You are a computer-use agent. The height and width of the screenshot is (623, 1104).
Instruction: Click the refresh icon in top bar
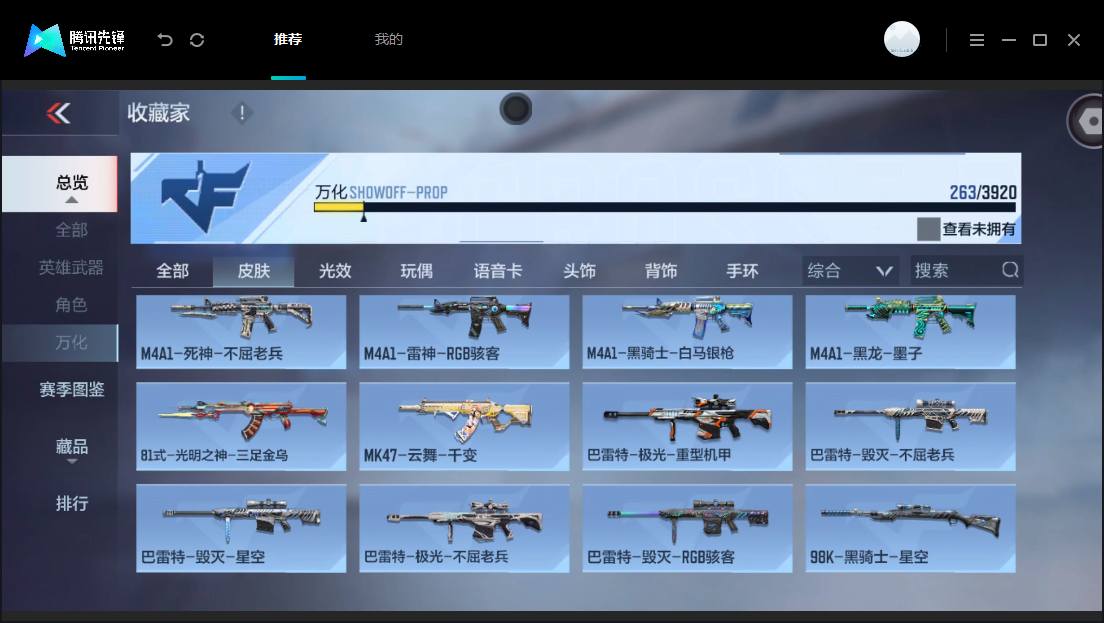(x=197, y=39)
